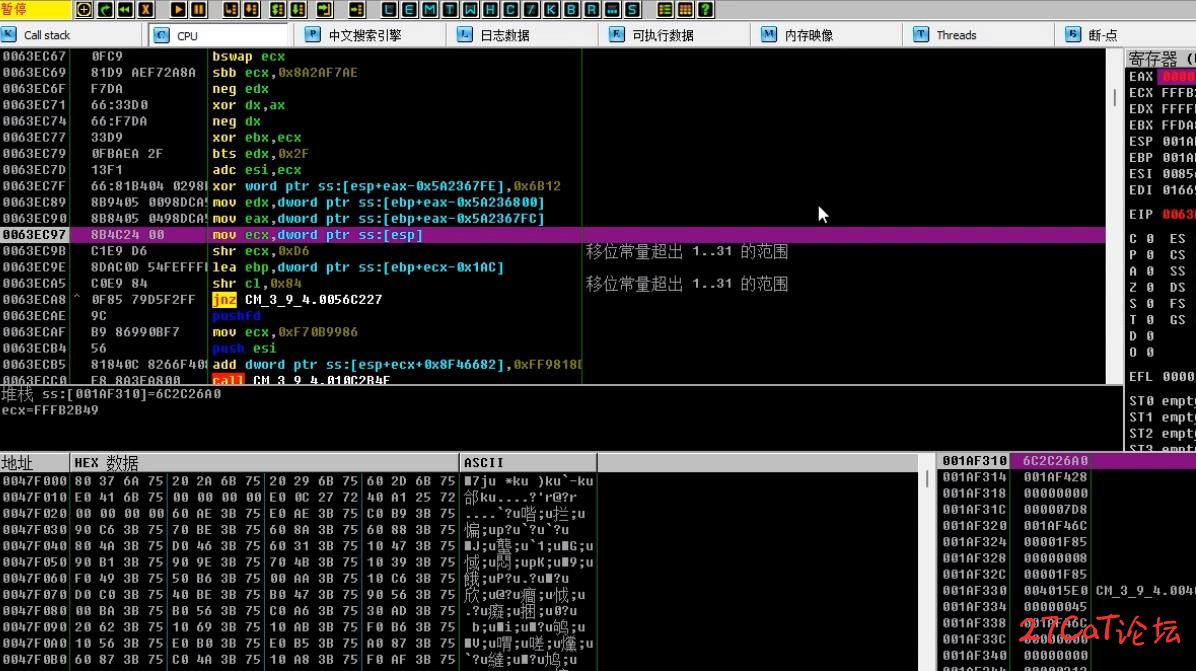This screenshot has width=1196, height=671.
Task: Switch to the Call stack tab
Action: (x=46, y=35)
